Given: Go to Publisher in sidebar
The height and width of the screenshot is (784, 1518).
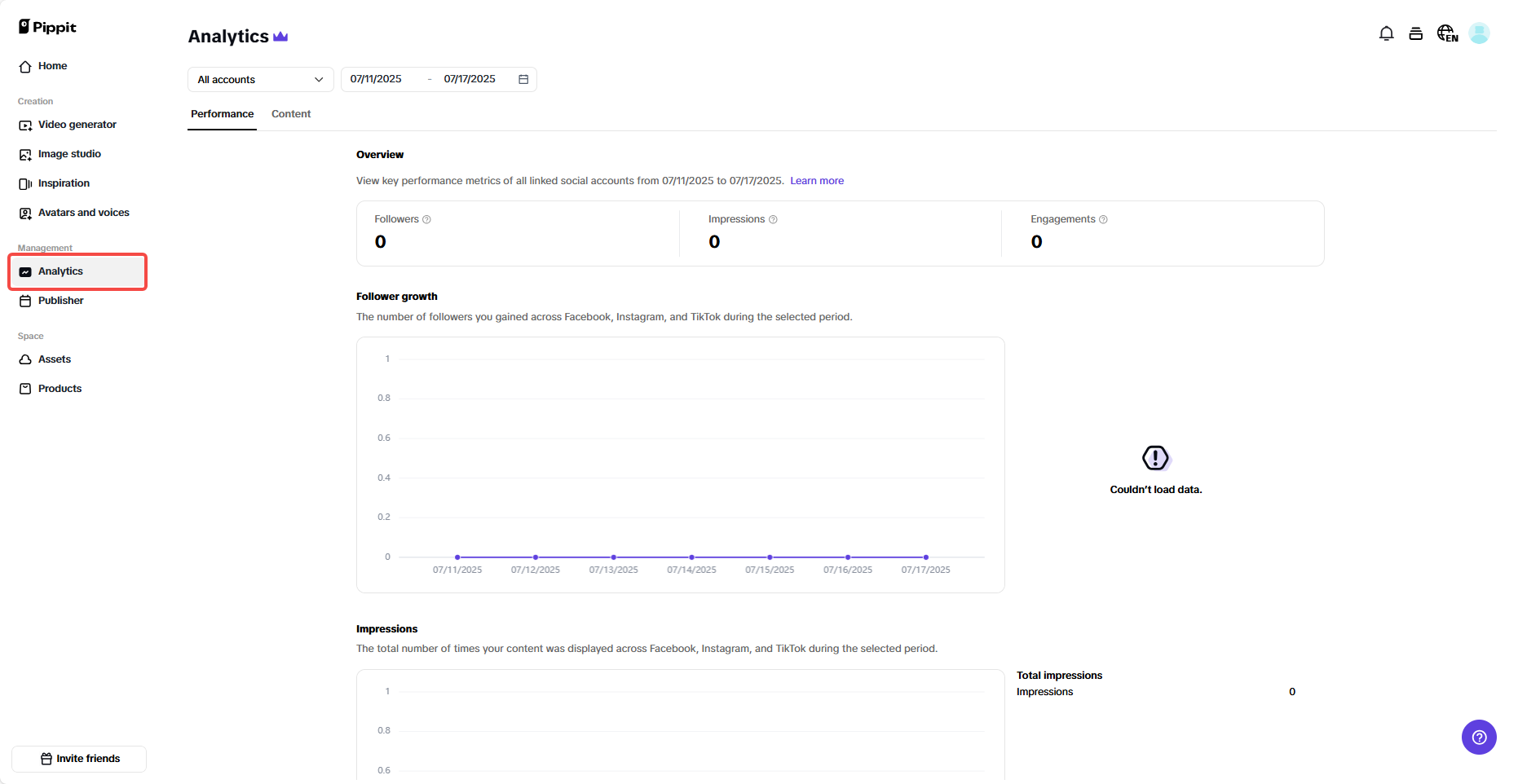Looking at the screenshot, I should coord(60,301).
